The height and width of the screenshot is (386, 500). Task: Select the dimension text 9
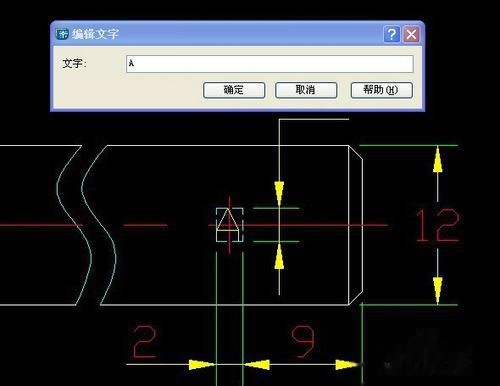[303, 342]
